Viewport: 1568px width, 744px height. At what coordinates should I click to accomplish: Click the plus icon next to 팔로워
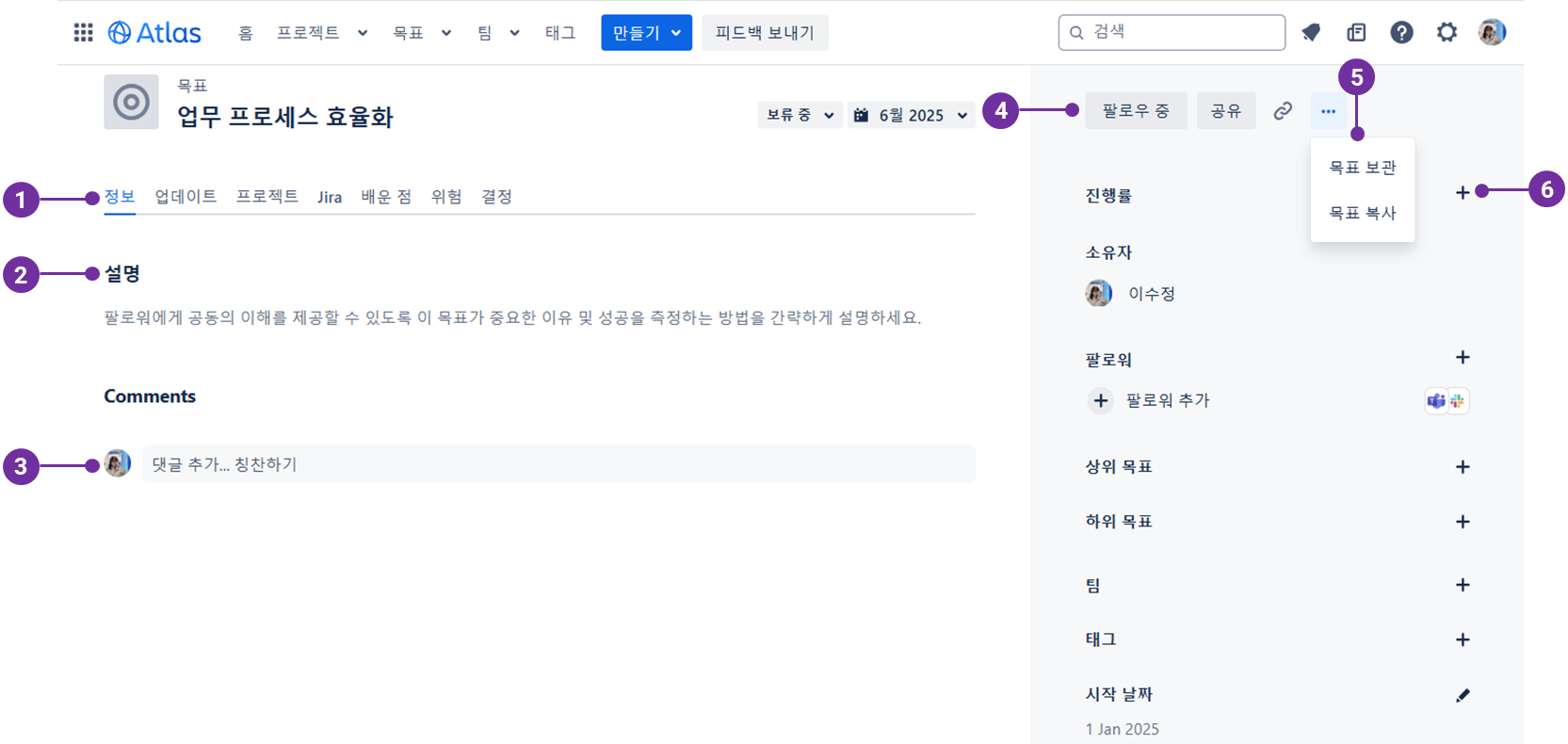click(1463, 357)
